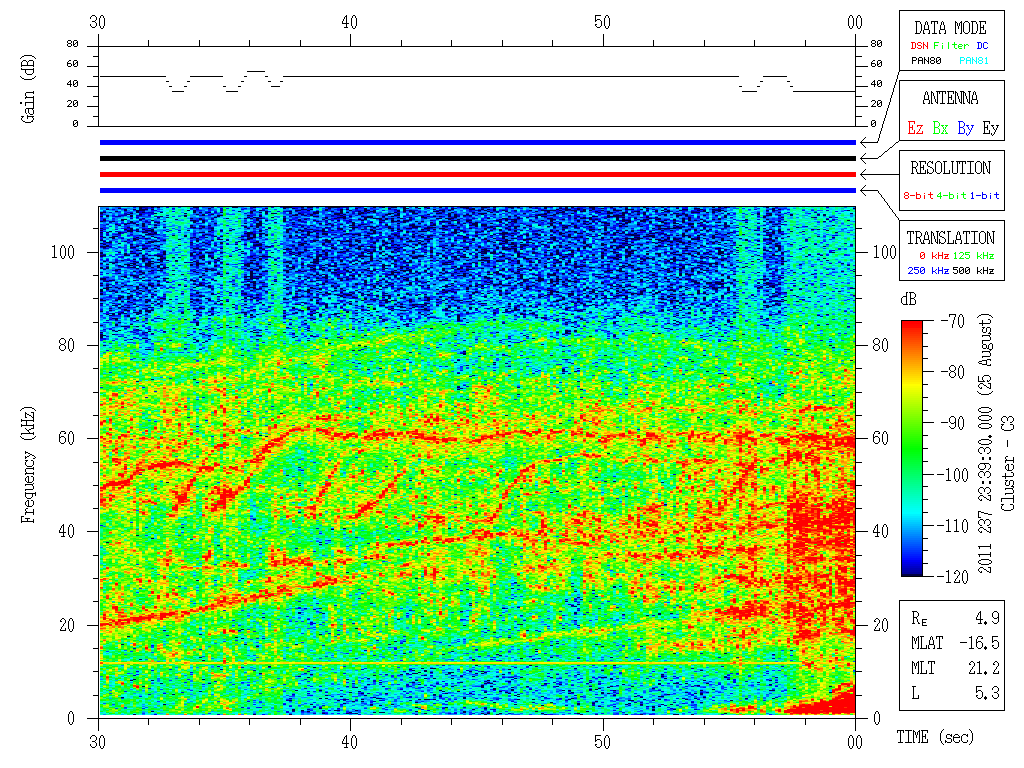The image size is (1024, 768).
Task: Click the yellow constant line near 12 kHz
Action: point(451,663)
